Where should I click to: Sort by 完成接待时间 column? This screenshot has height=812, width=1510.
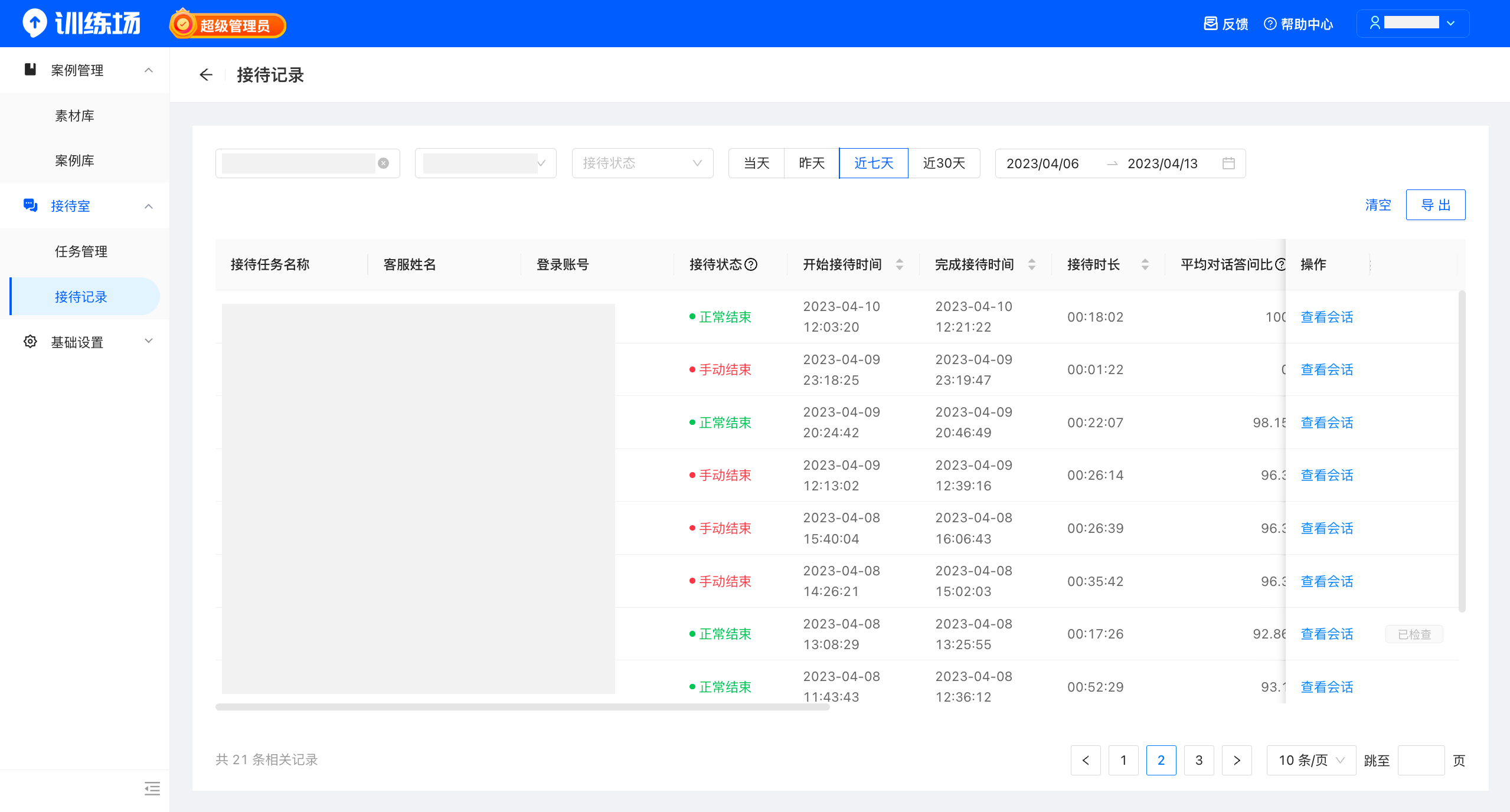1032,264
